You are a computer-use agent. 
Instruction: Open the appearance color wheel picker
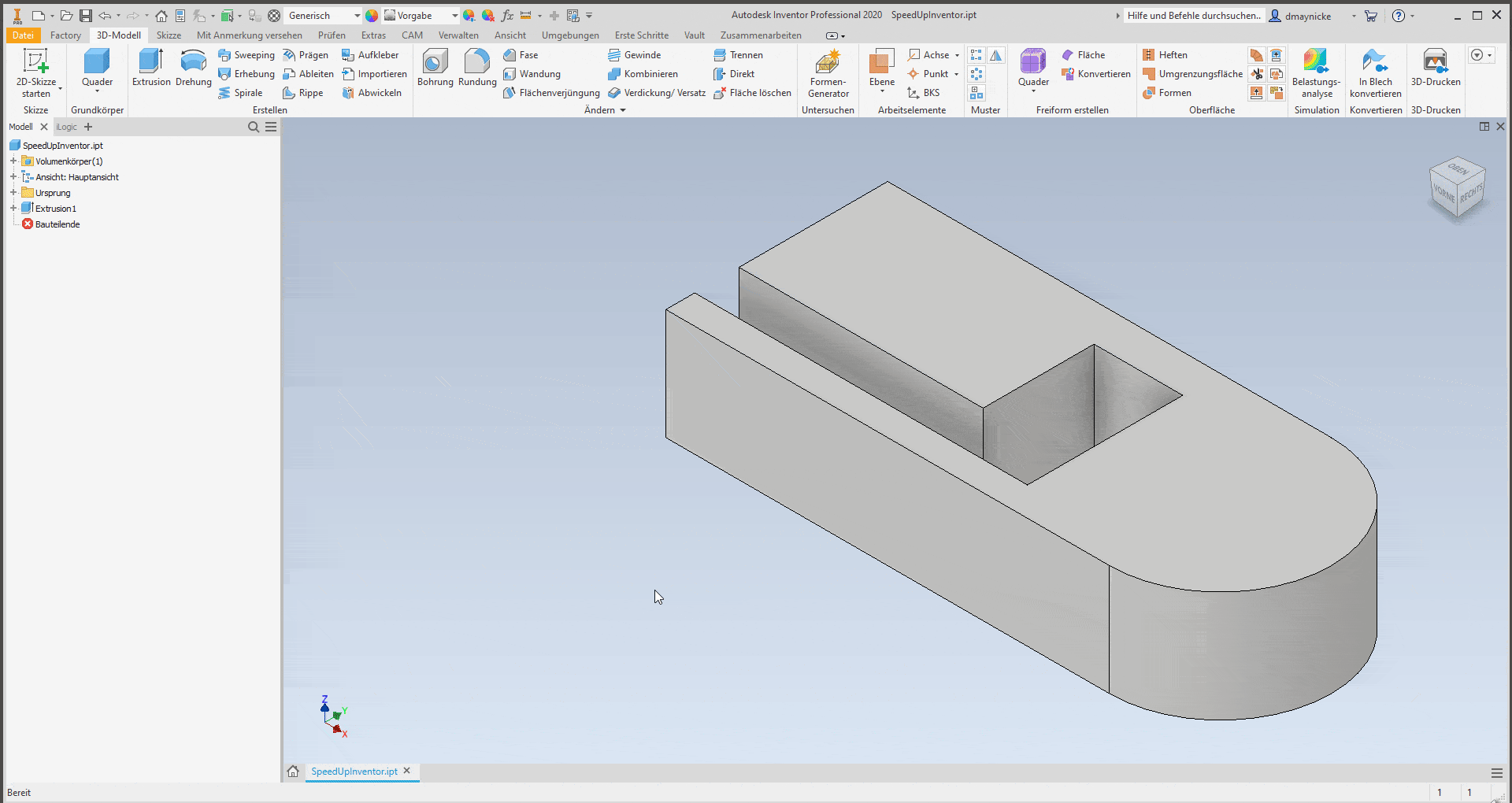371,15
